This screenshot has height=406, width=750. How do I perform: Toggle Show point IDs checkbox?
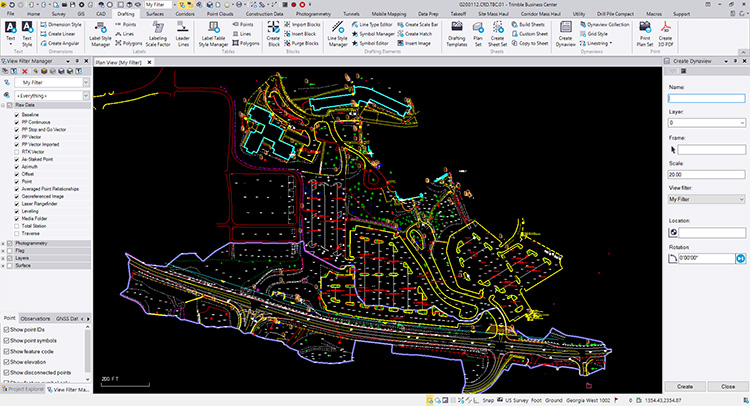click(6, 329)
